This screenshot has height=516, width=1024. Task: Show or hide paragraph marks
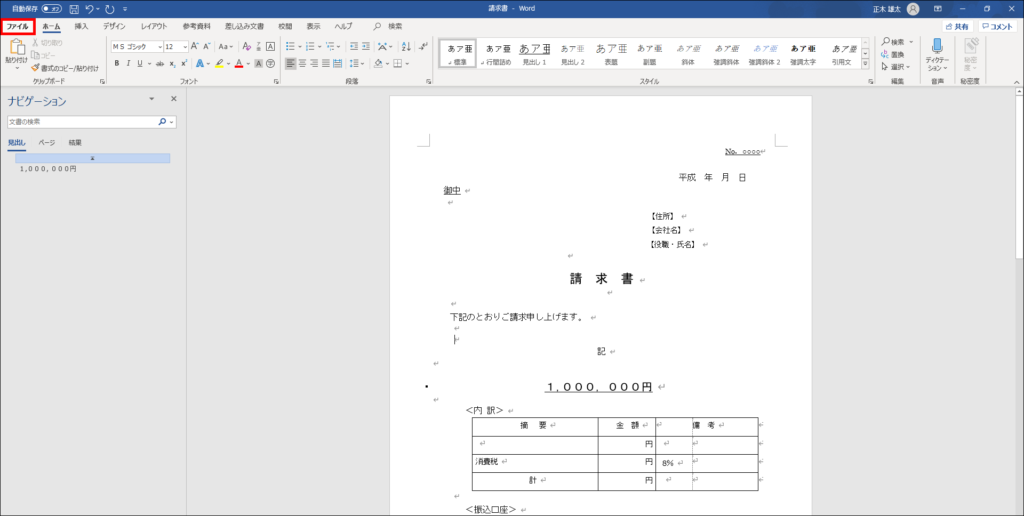point(423,46)
